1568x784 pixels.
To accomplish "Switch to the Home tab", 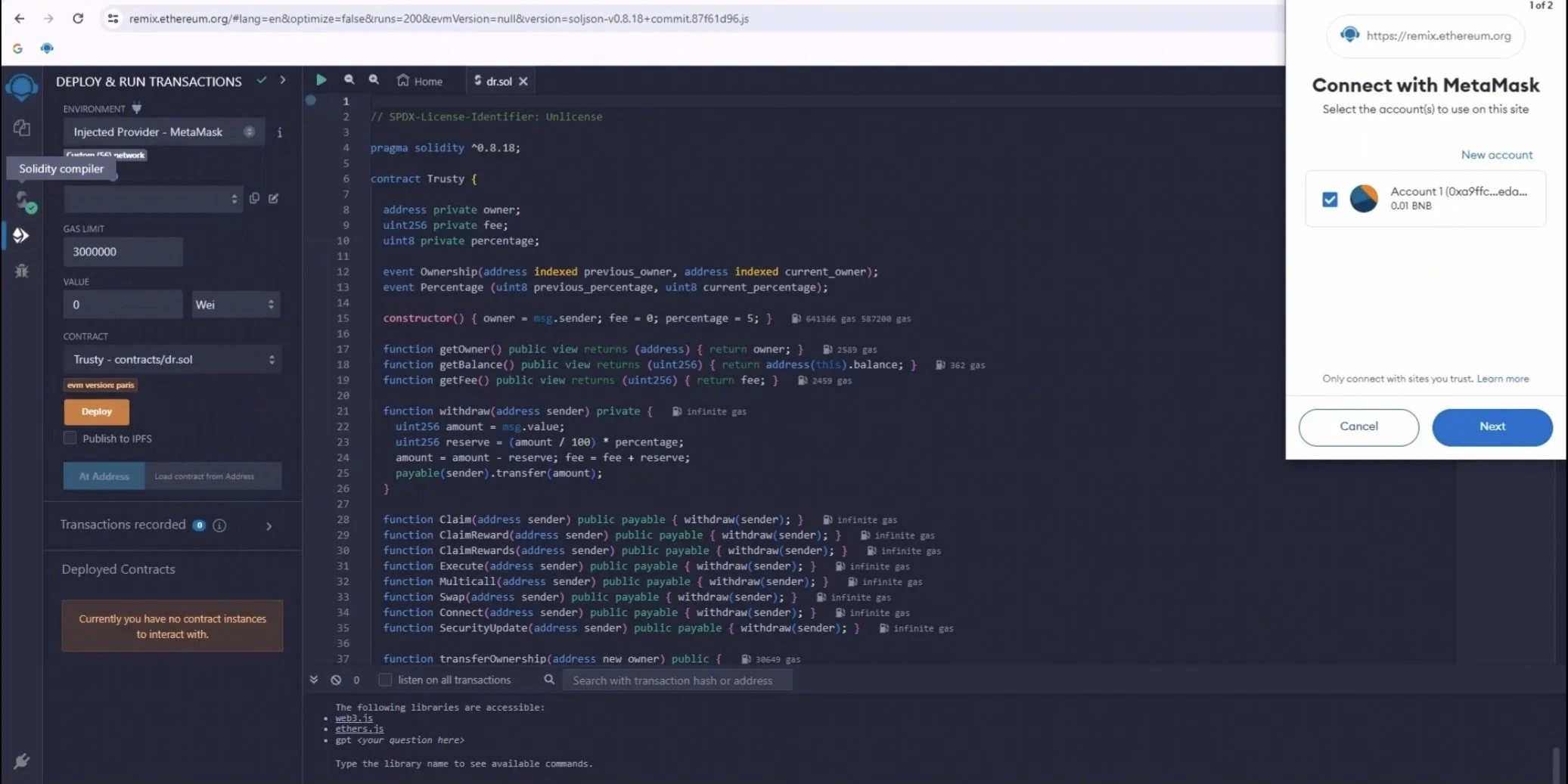I will [420, 81].
